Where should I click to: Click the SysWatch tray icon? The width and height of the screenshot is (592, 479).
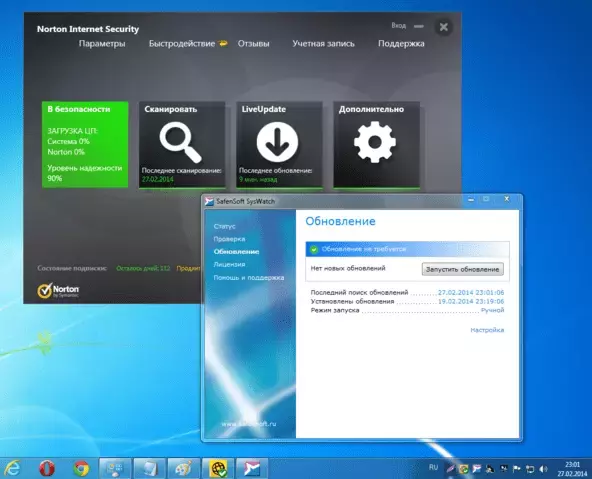coord(476,469)
